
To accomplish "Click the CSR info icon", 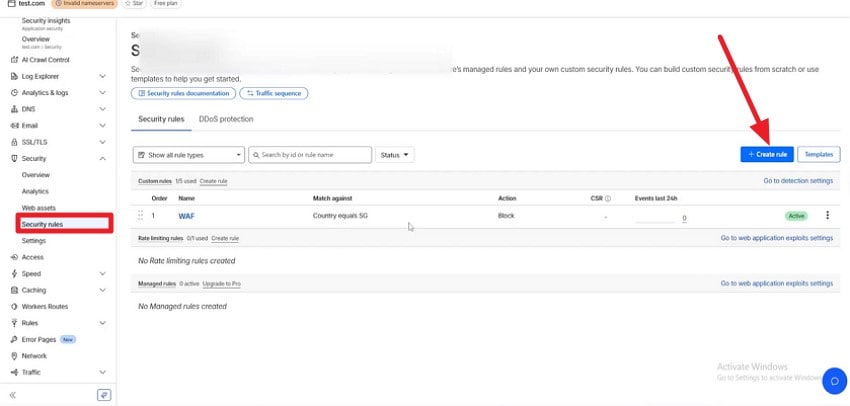I will point(608,199).
